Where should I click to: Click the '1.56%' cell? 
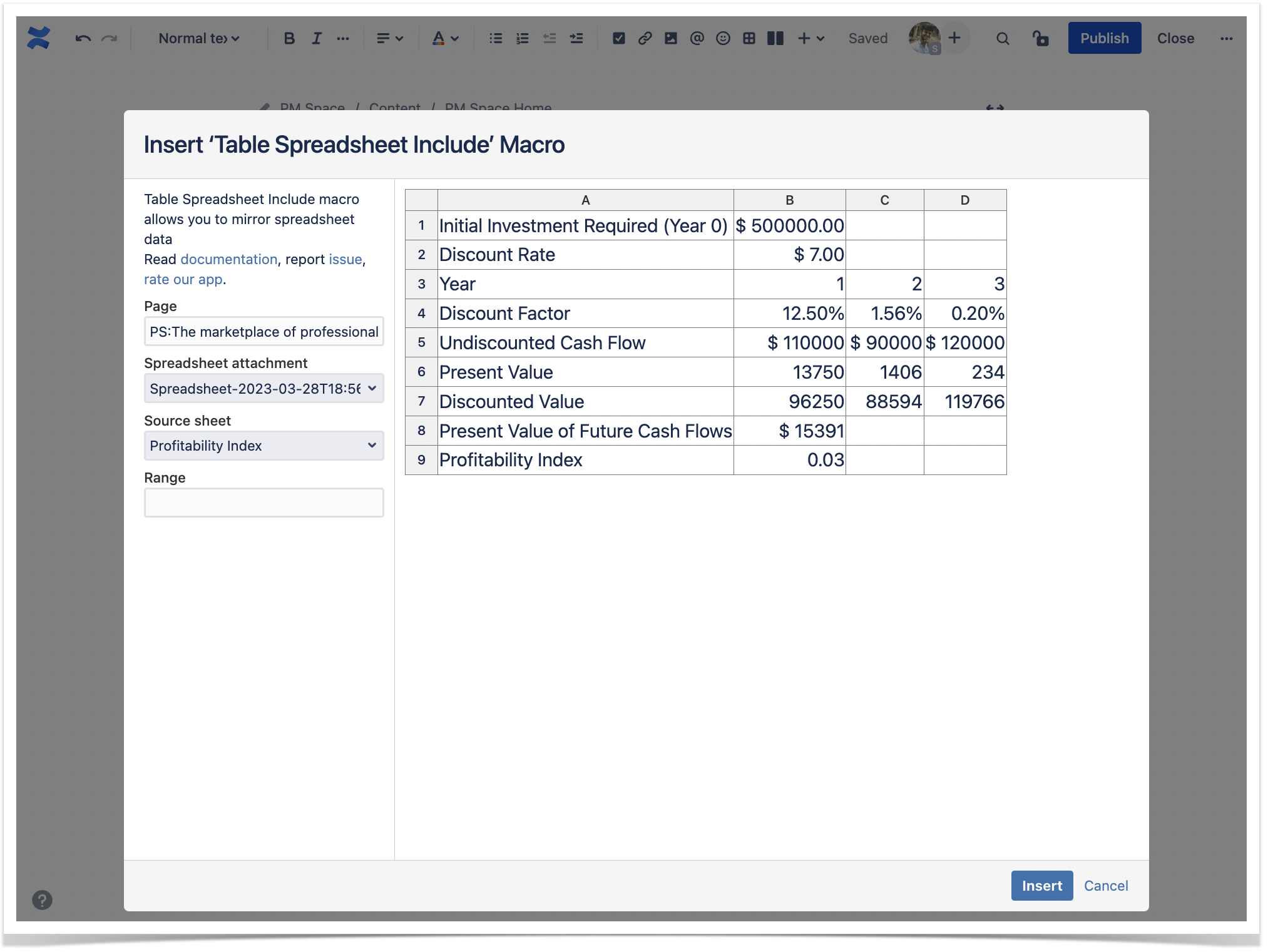(x=885, y=314)
